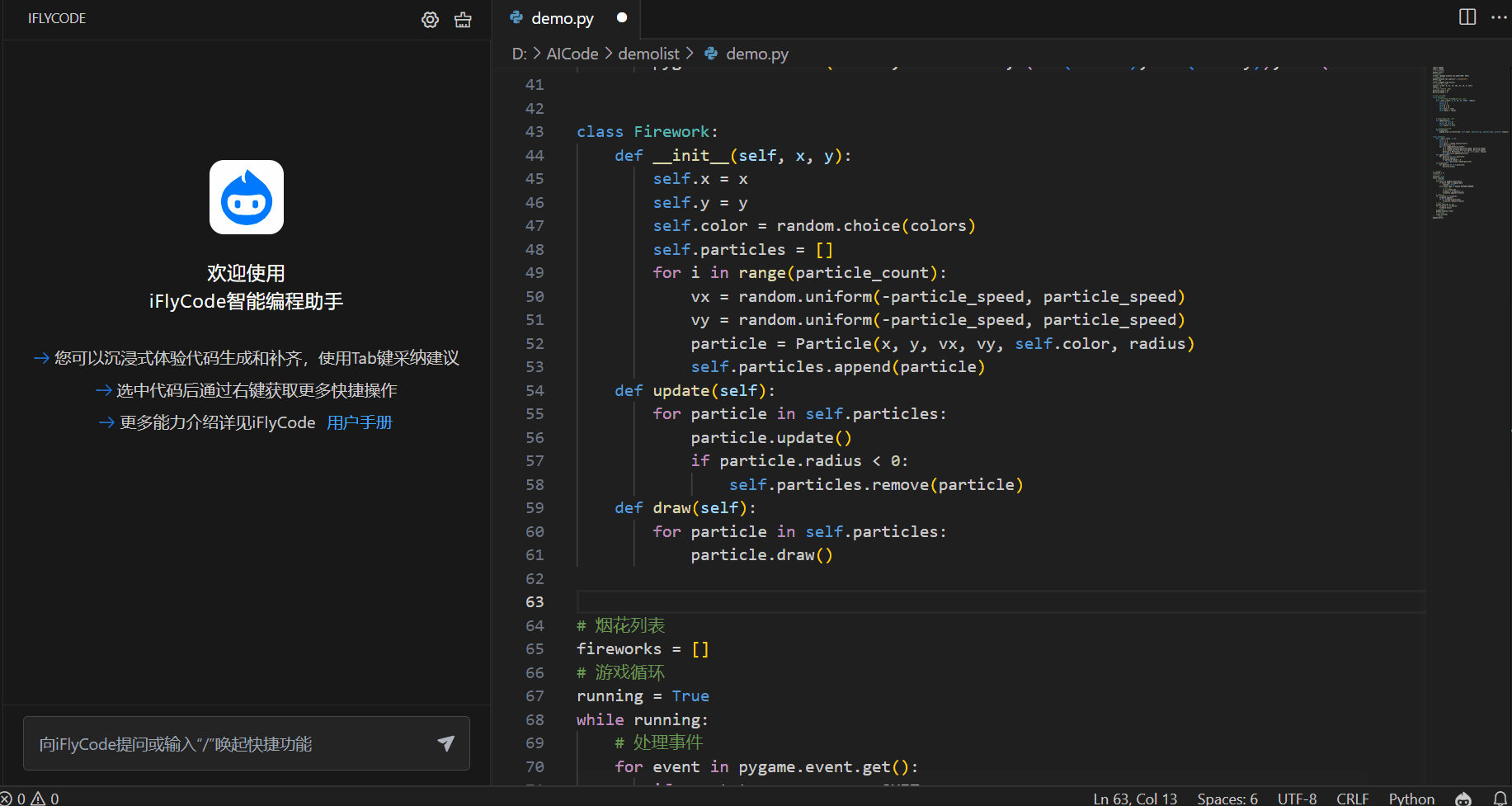Click the clear chat broom icon
The image size is (1512, 806).
click(x=463, y=20)
